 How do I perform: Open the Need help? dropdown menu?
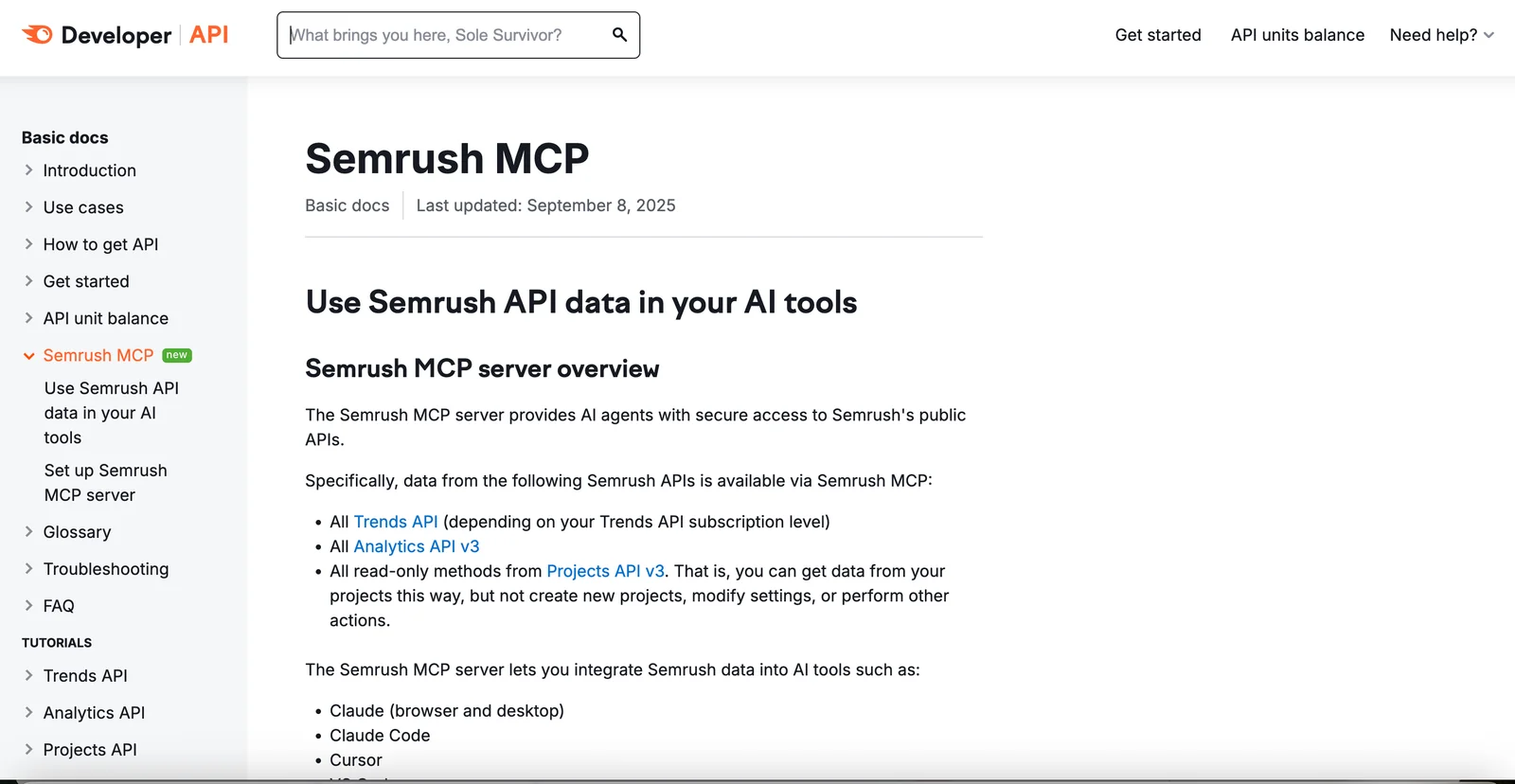(x=1441, y=35)
